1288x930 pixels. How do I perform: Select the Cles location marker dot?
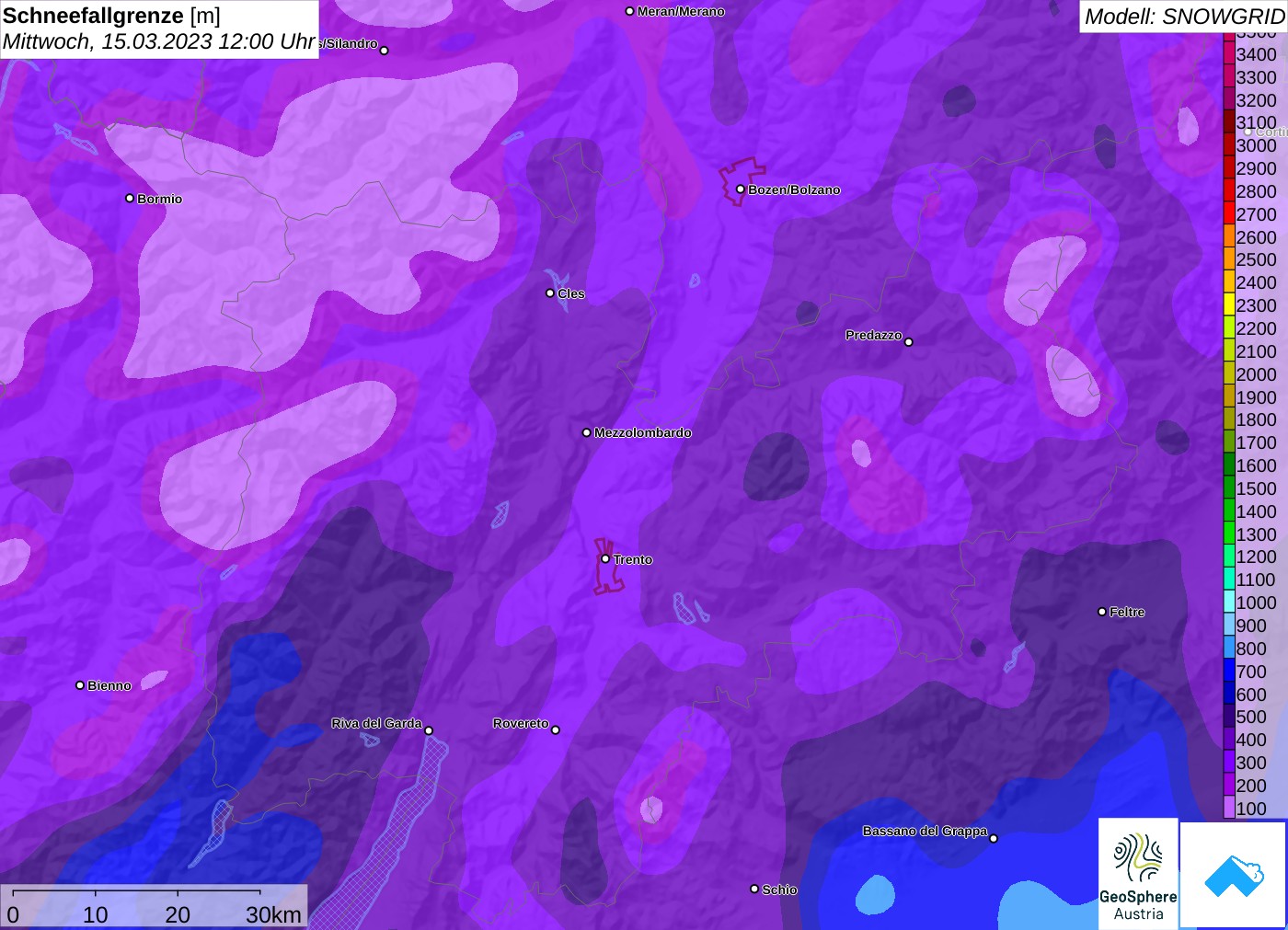click(x=550, y=293)
